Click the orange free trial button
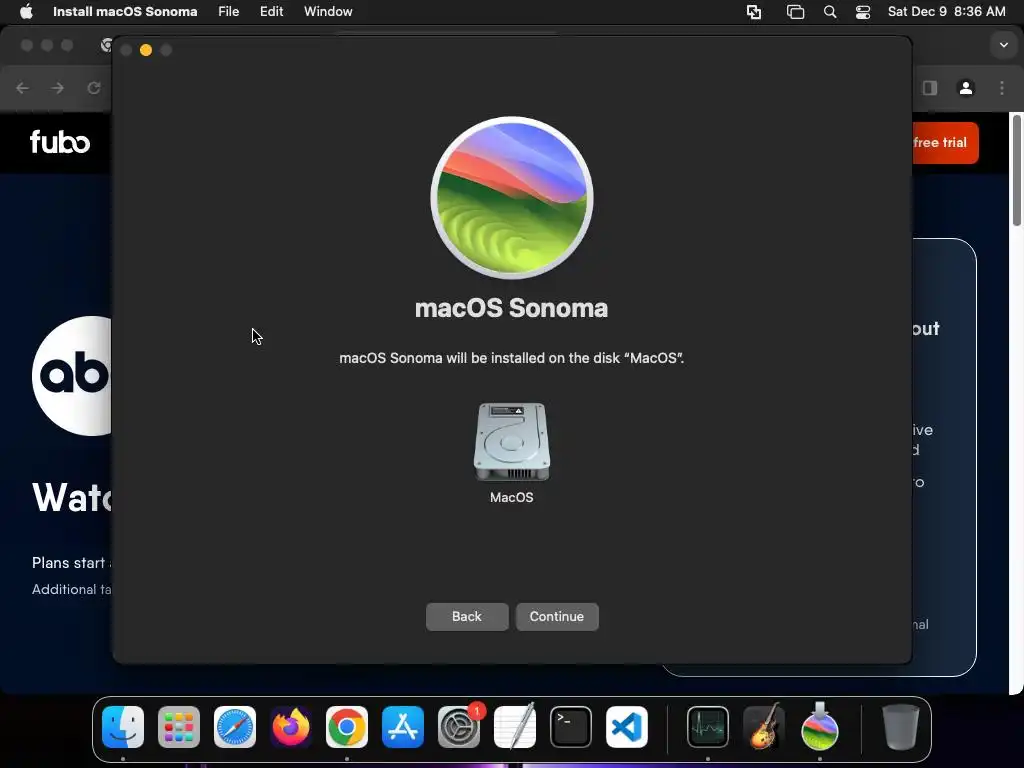 click(945, 142)
